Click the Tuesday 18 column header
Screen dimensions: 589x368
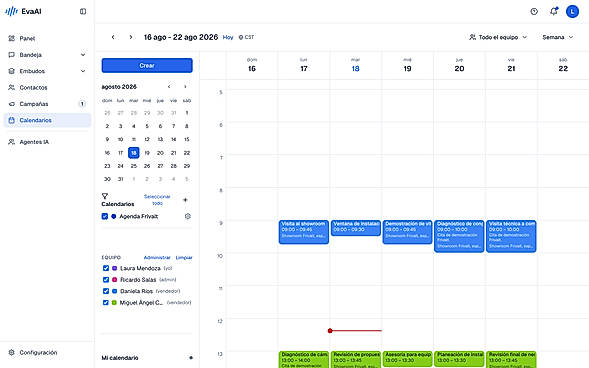[355, 65]
